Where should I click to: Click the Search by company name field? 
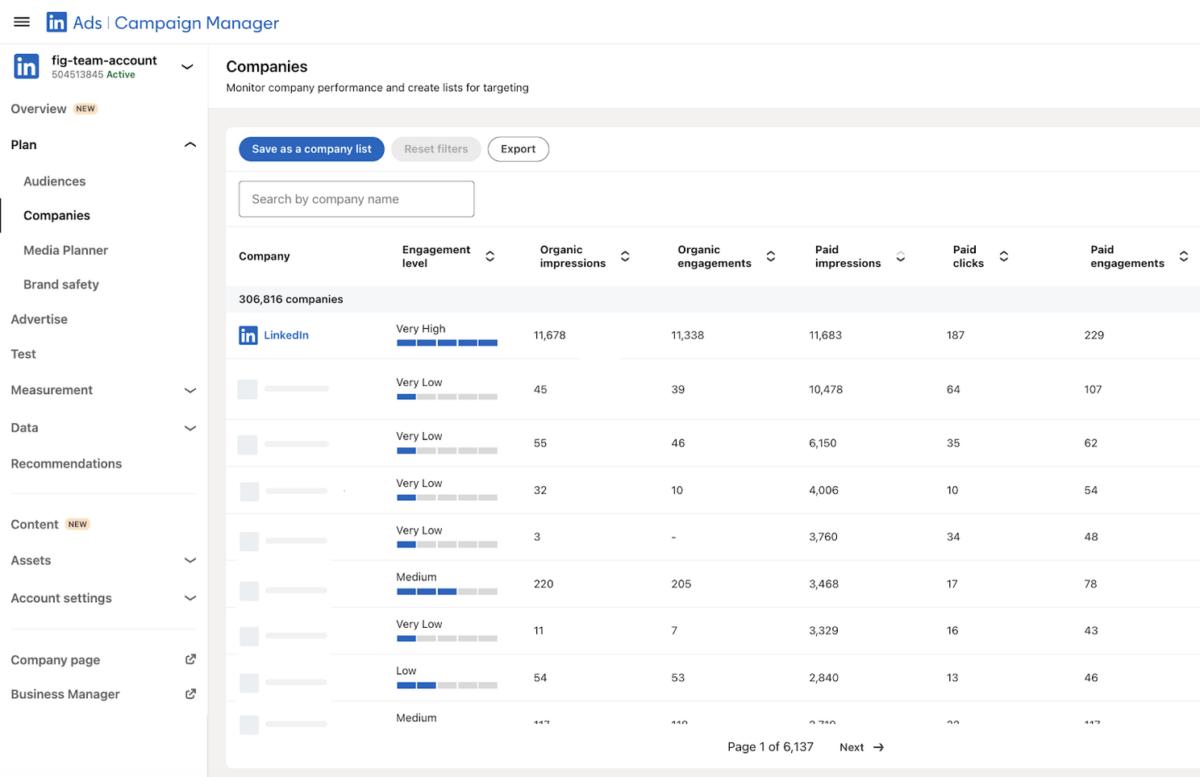[x=356, y=199]
